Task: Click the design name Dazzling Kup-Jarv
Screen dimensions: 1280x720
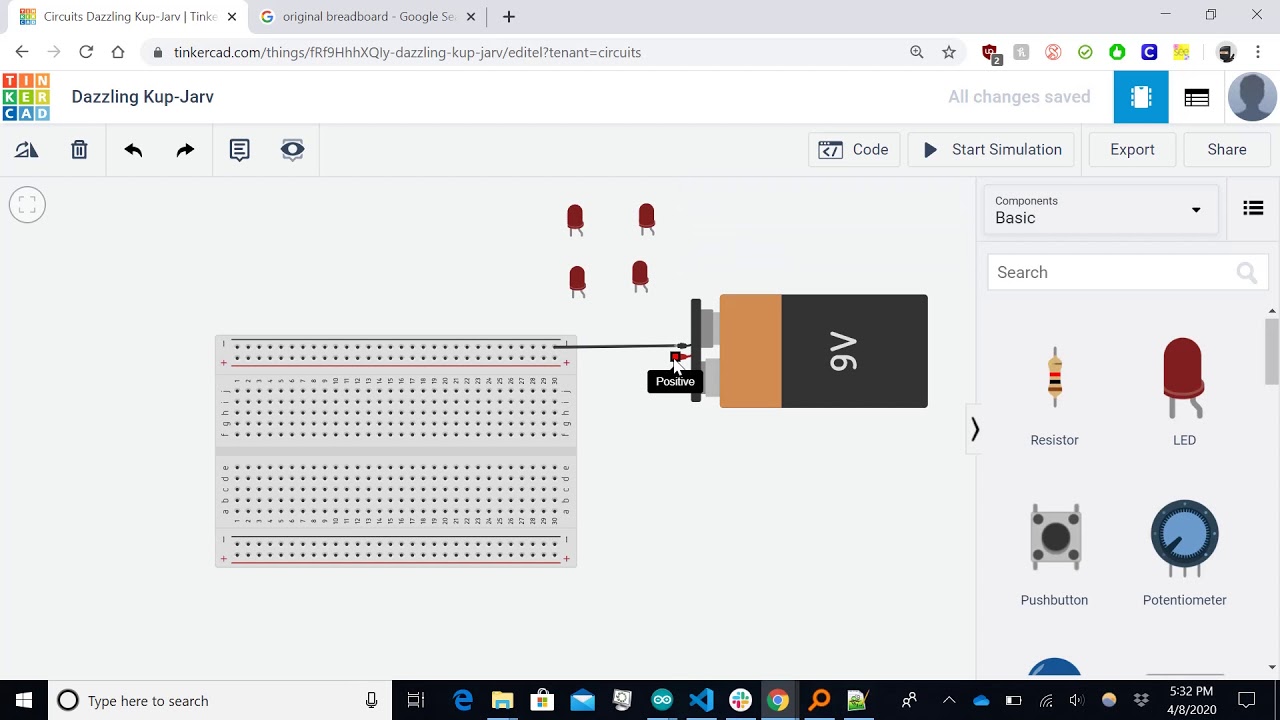Action: click(143, 97)
